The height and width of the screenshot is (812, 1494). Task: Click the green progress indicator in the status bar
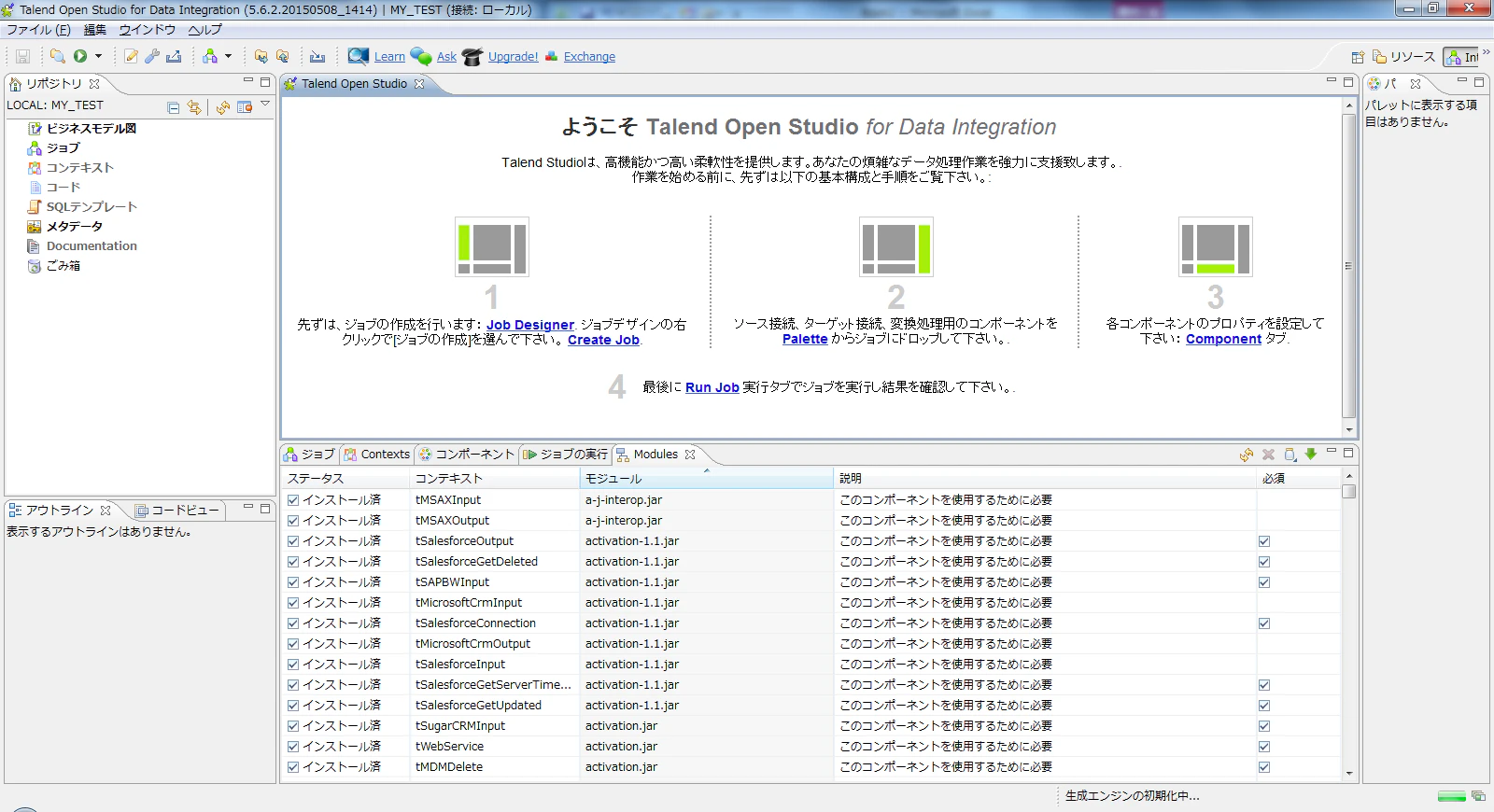coord(1452,796)
